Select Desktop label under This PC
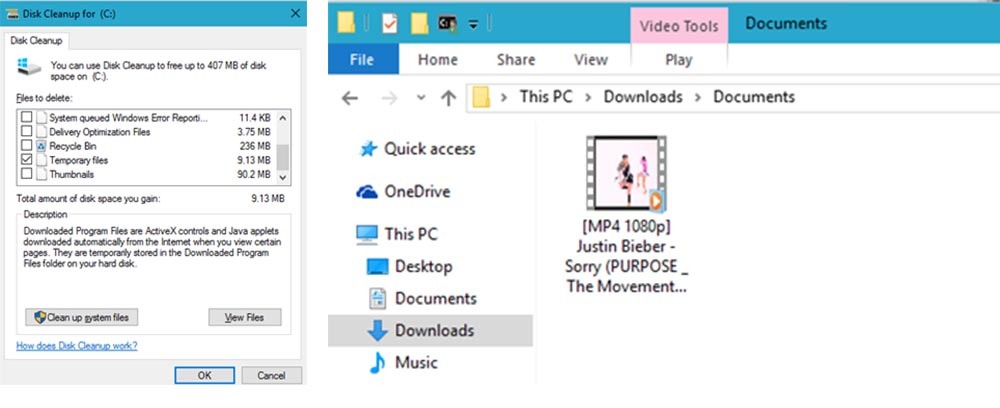 [423, 266]
